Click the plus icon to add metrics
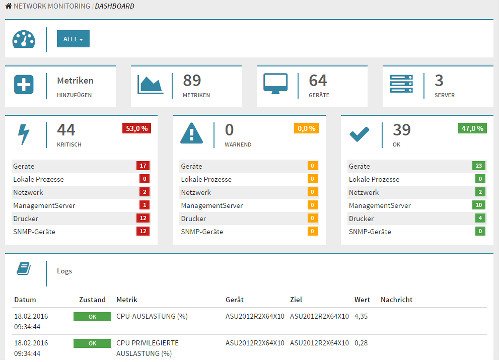This screenshot has height=362, width=500. point(24,84)
